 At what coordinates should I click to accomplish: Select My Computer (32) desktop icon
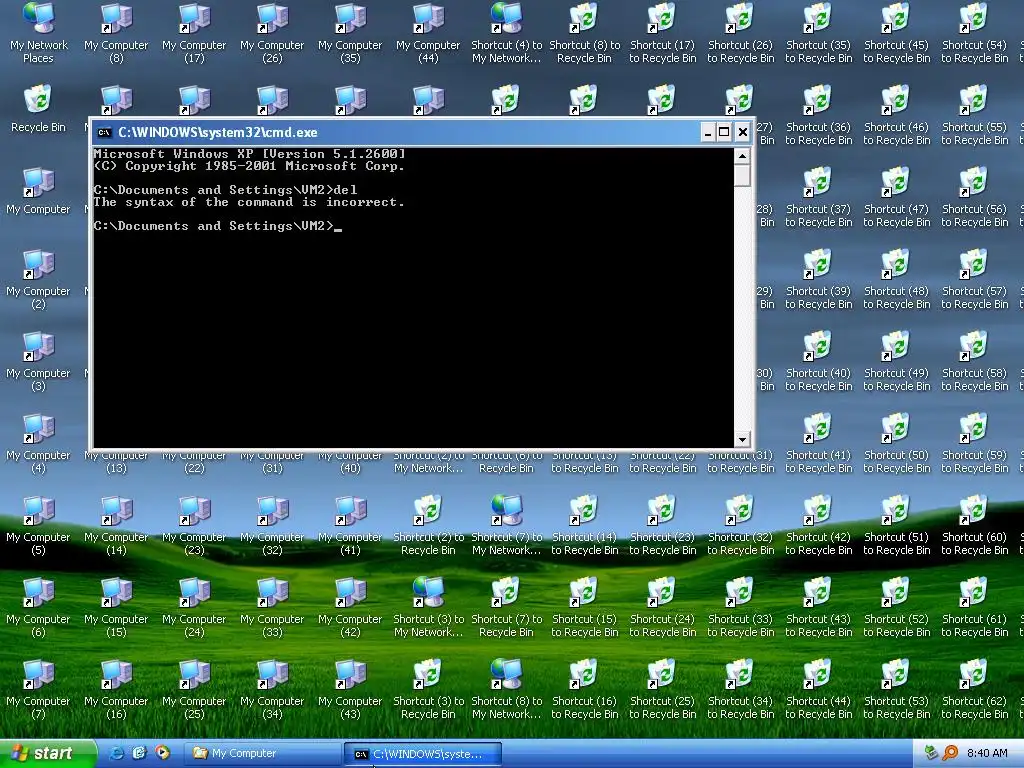click(x=272, y=525)
